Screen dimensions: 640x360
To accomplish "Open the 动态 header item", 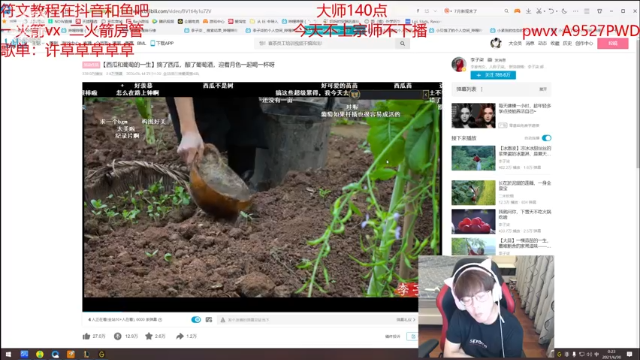I will 542,43.
